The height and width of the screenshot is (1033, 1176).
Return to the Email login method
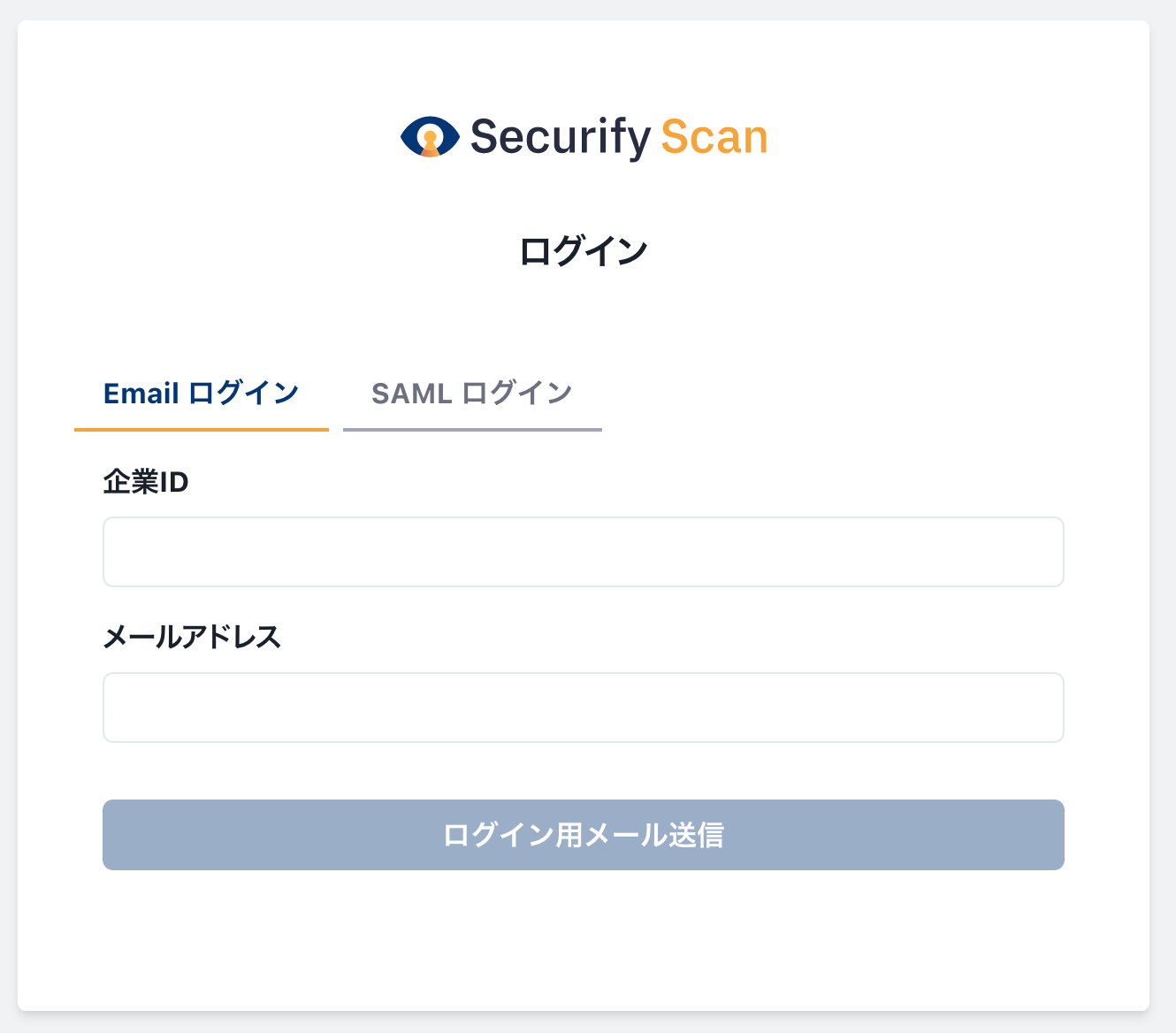pos(201,393)
